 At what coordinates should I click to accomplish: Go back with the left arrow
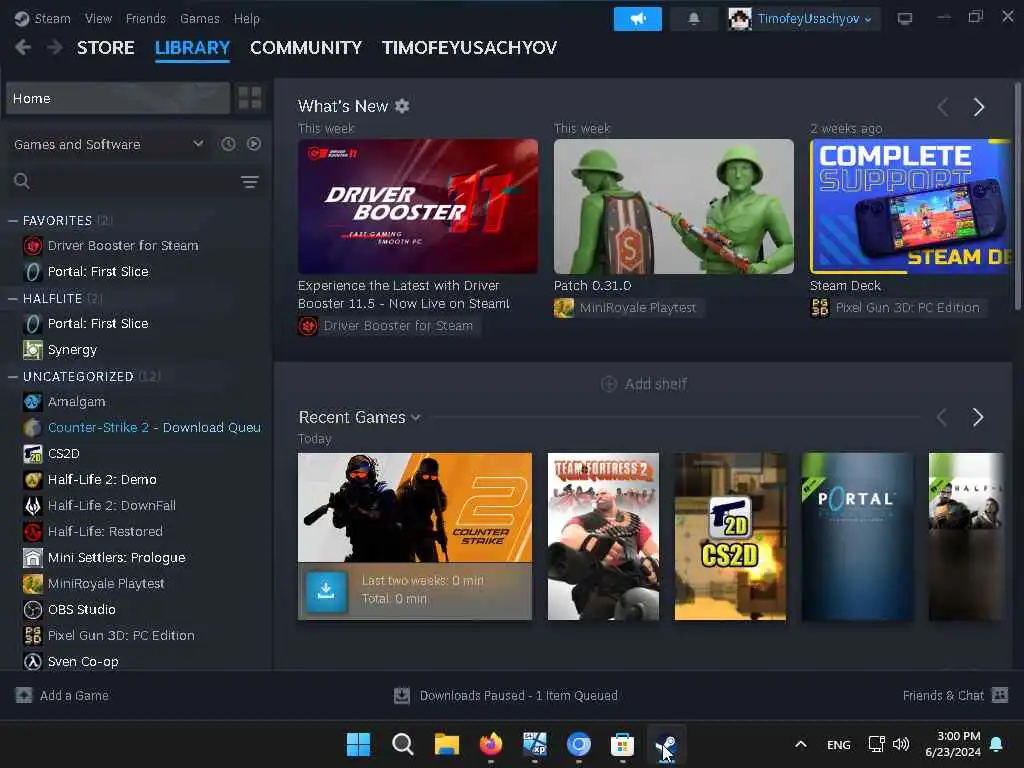[23, 48]
